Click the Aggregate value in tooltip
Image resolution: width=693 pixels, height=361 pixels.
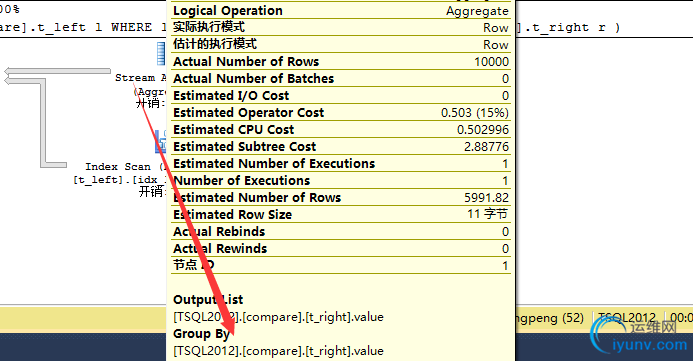tap(477, 11)
